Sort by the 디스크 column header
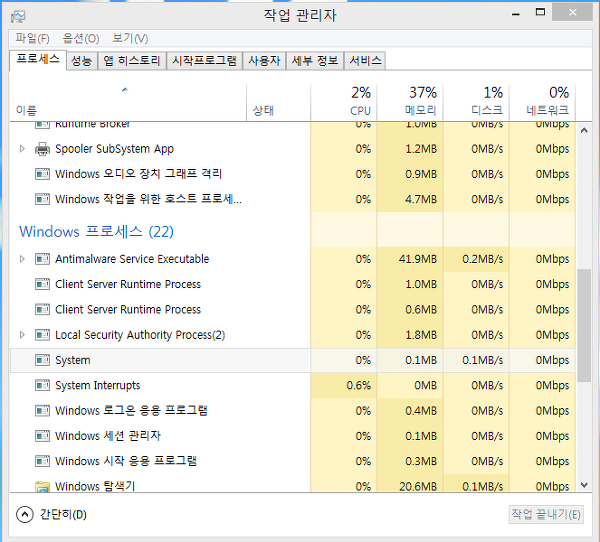 [x=476, y=102]
